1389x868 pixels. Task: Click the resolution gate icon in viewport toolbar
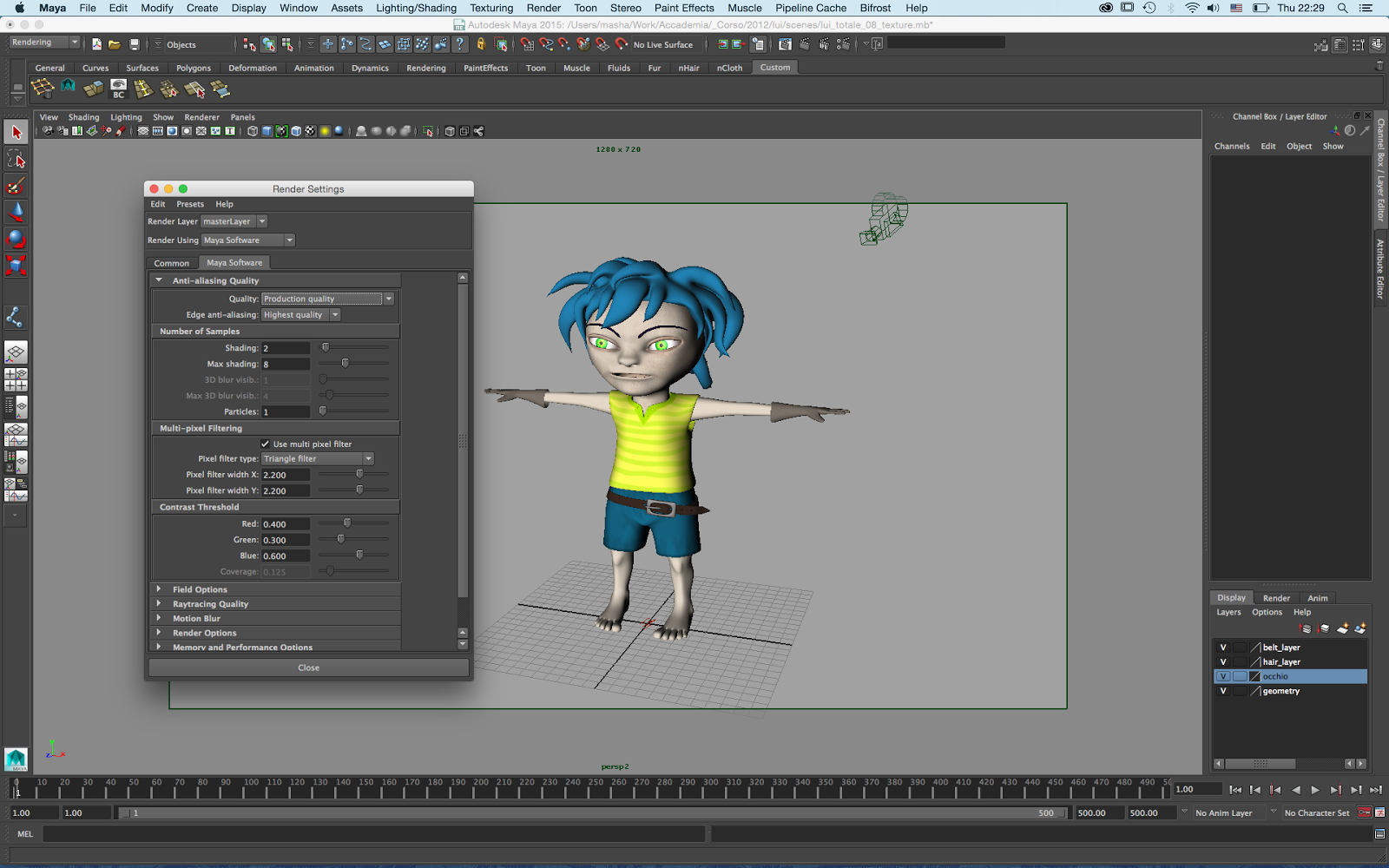click(x=158, y=131)
